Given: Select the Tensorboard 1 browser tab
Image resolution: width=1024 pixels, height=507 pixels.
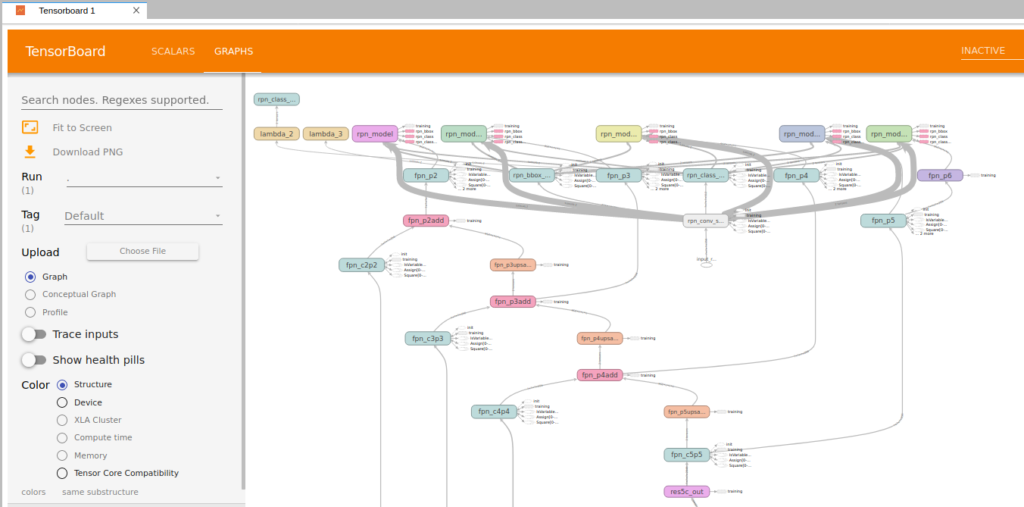Looking at the screenshot, I should coord(73,10).
